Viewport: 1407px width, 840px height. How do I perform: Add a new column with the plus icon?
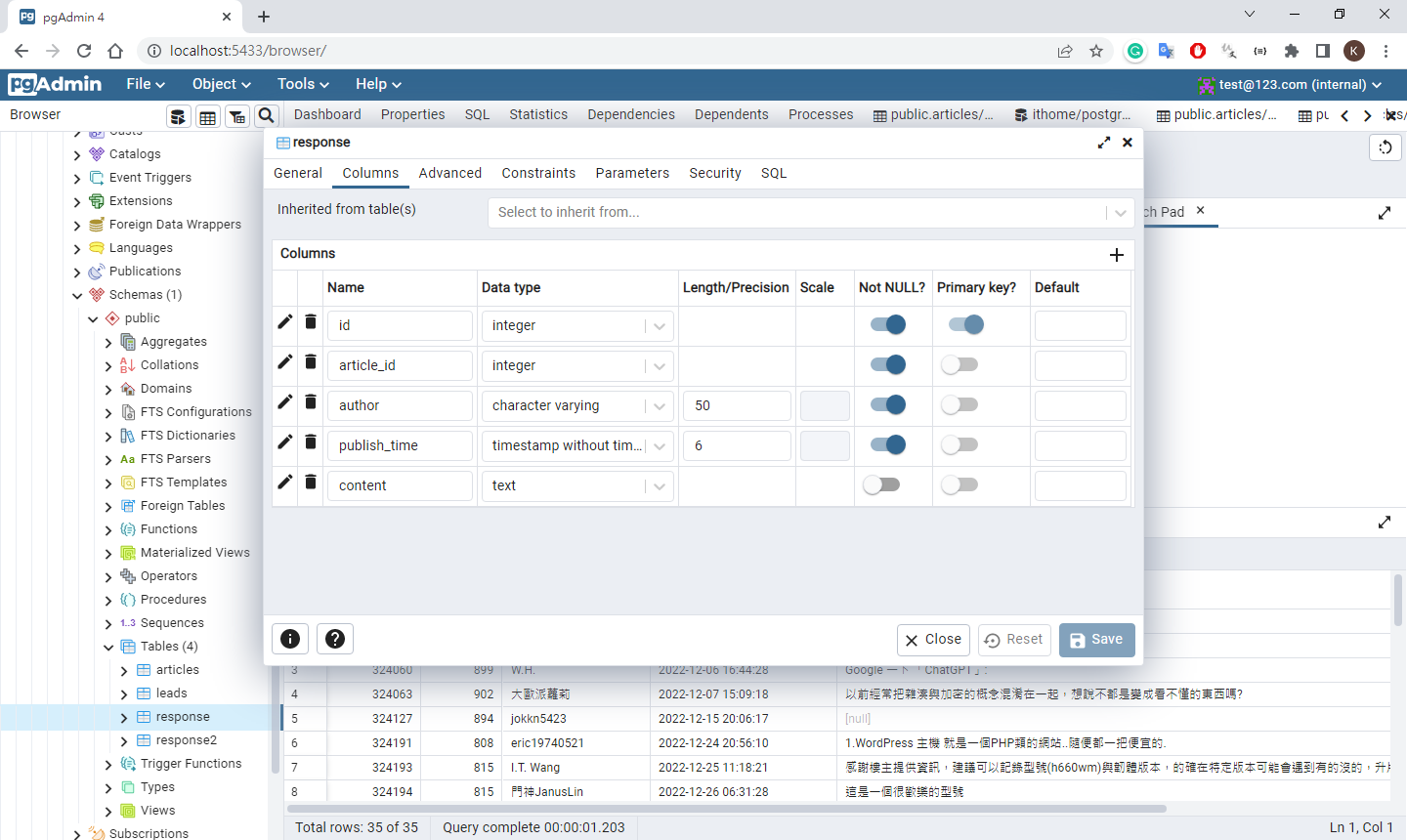tap(1117, 255)
